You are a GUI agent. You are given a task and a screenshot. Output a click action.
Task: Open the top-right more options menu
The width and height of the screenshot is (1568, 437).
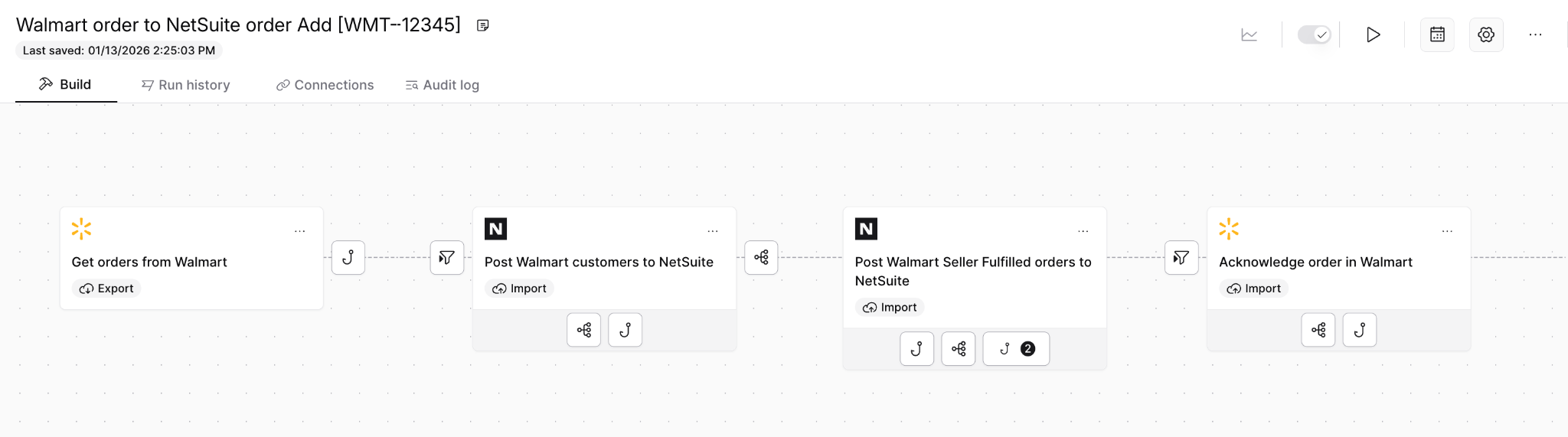tap(1535, 34)
